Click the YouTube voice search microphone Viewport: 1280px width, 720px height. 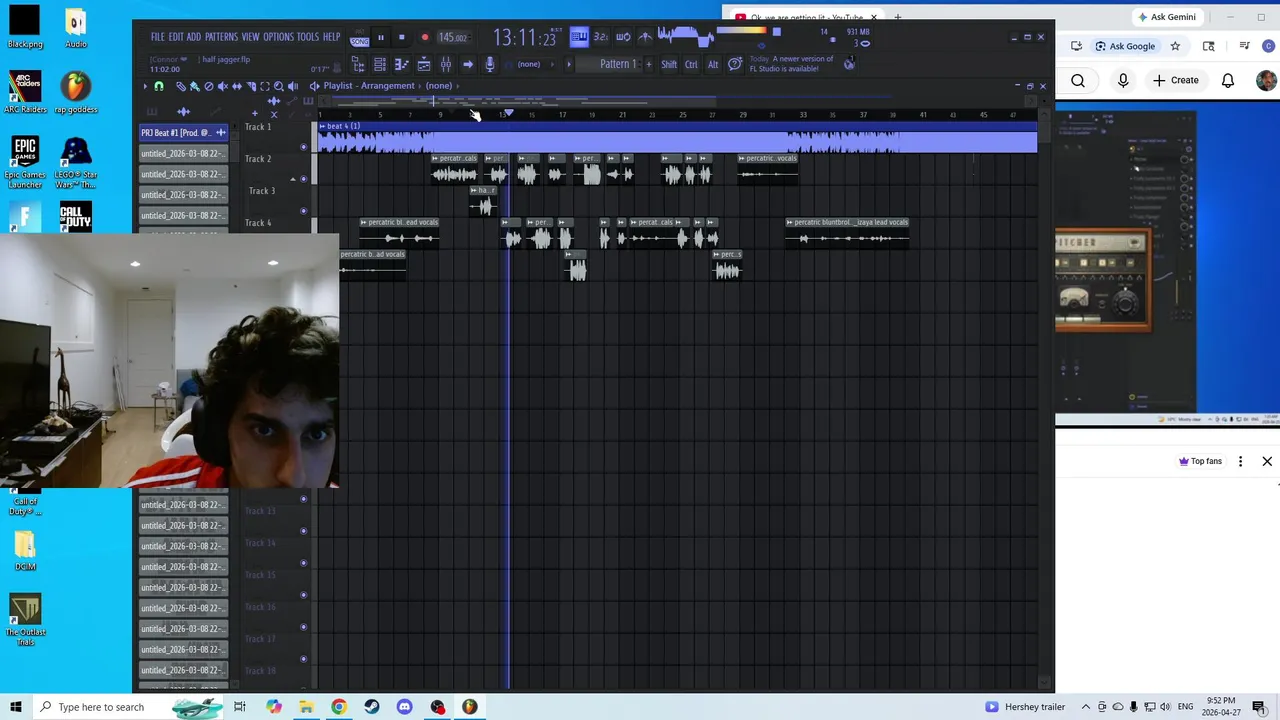[1123, 80]
